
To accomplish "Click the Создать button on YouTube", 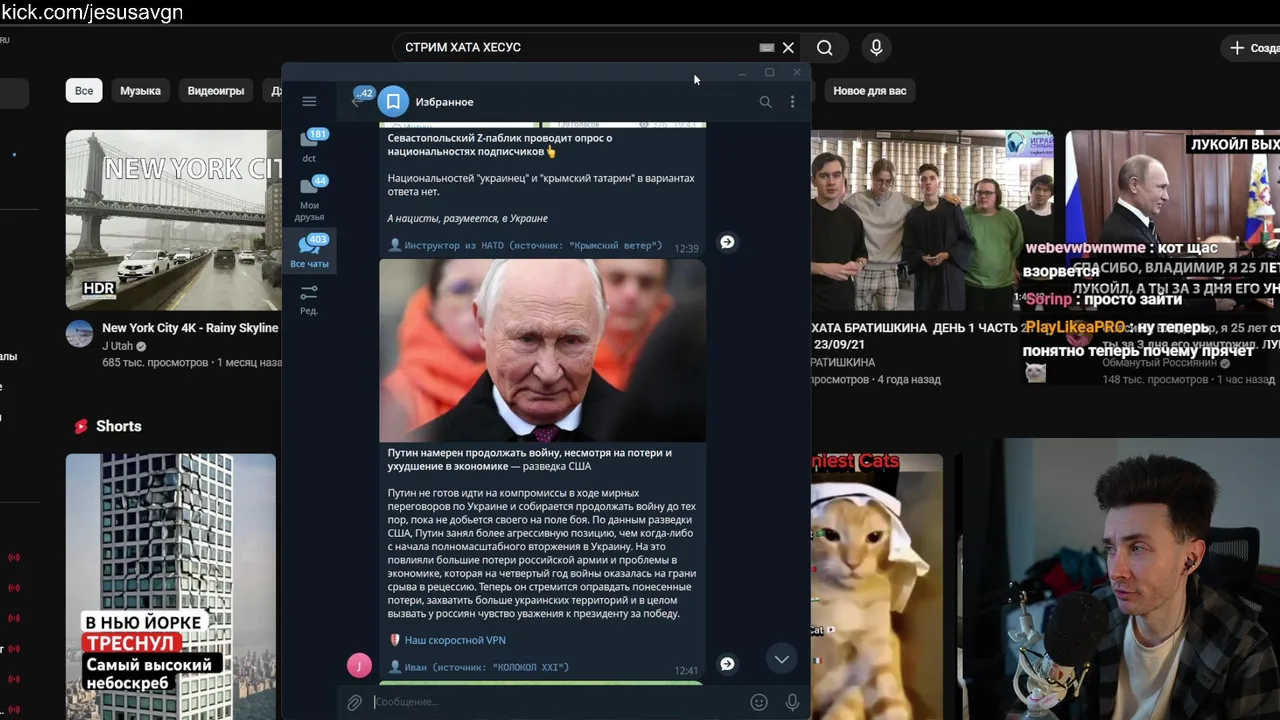I will click(x=1251, y=48).
